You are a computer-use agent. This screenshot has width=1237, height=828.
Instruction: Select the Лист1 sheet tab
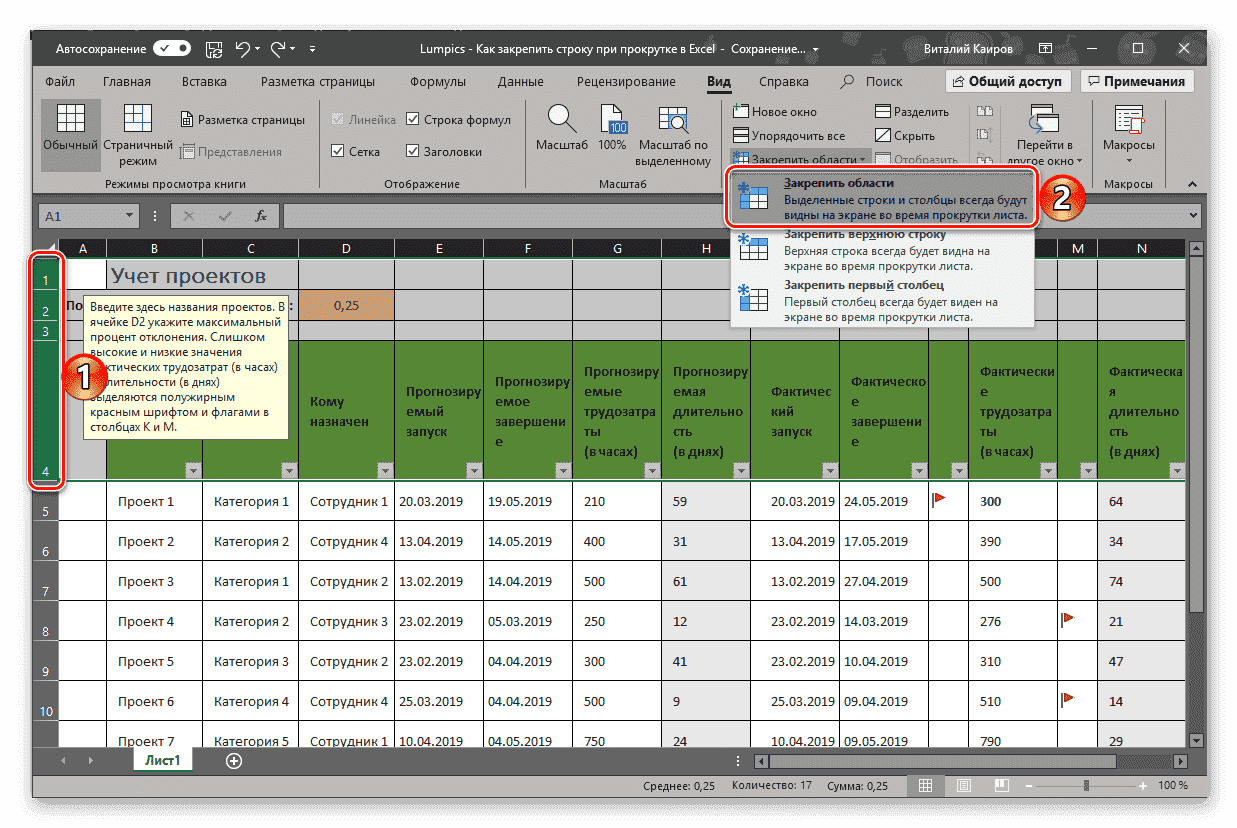[163, 760]
